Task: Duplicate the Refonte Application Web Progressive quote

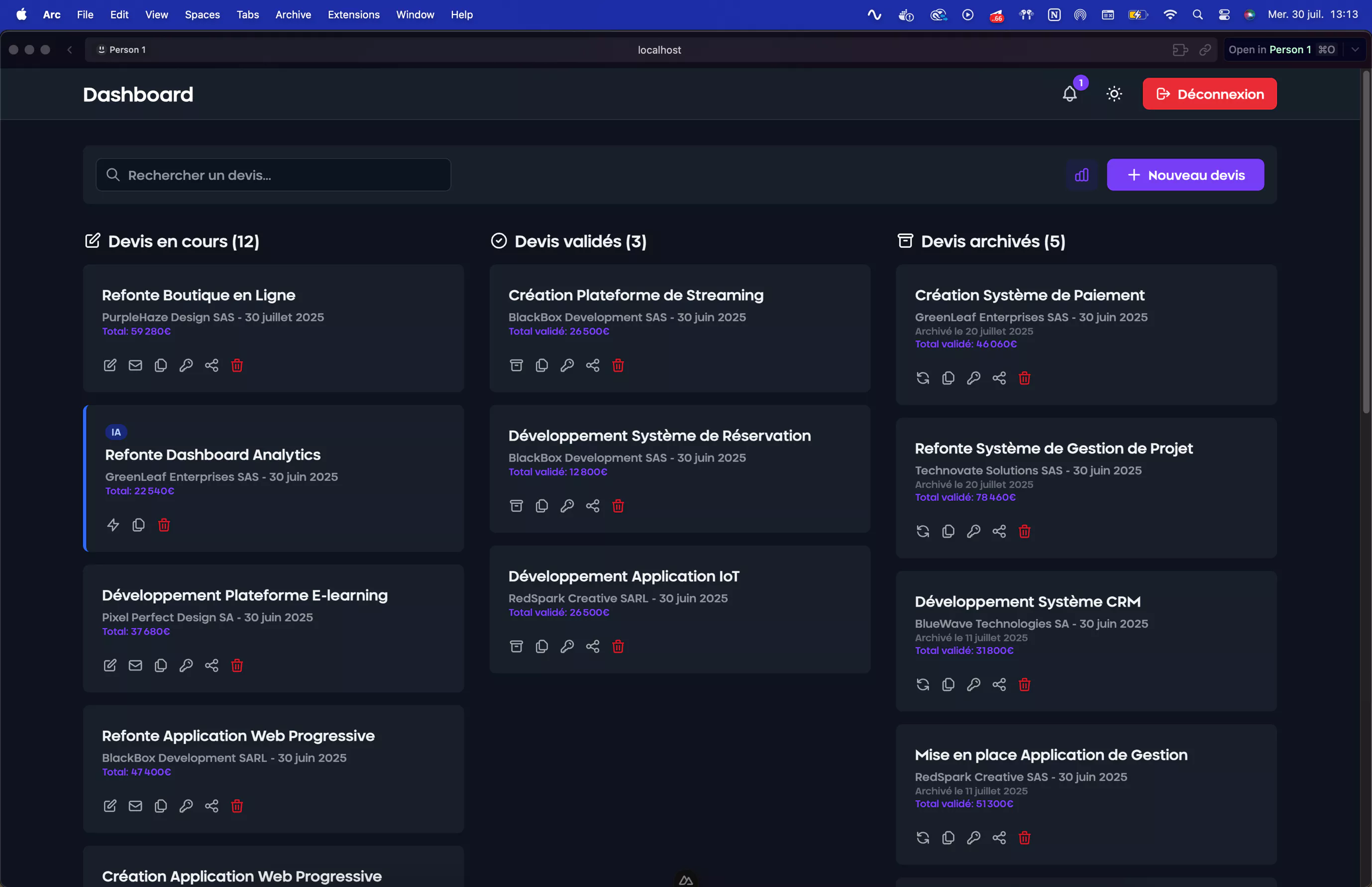Action: click(161, 806)
